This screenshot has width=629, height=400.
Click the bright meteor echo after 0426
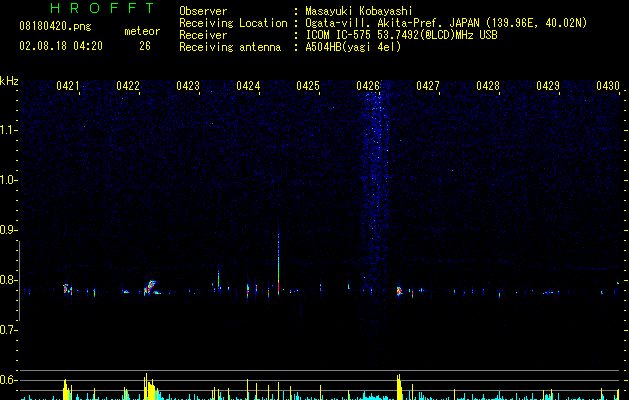pyautogui.click(x=399, y=291)
